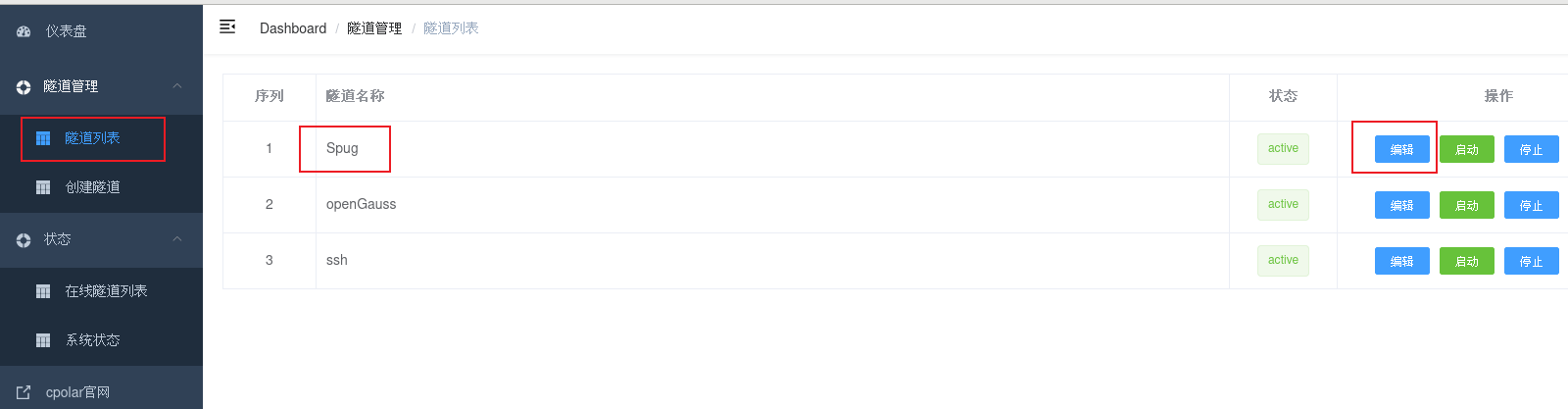Click the grid icon beside 创建隧道

(43, 187)
